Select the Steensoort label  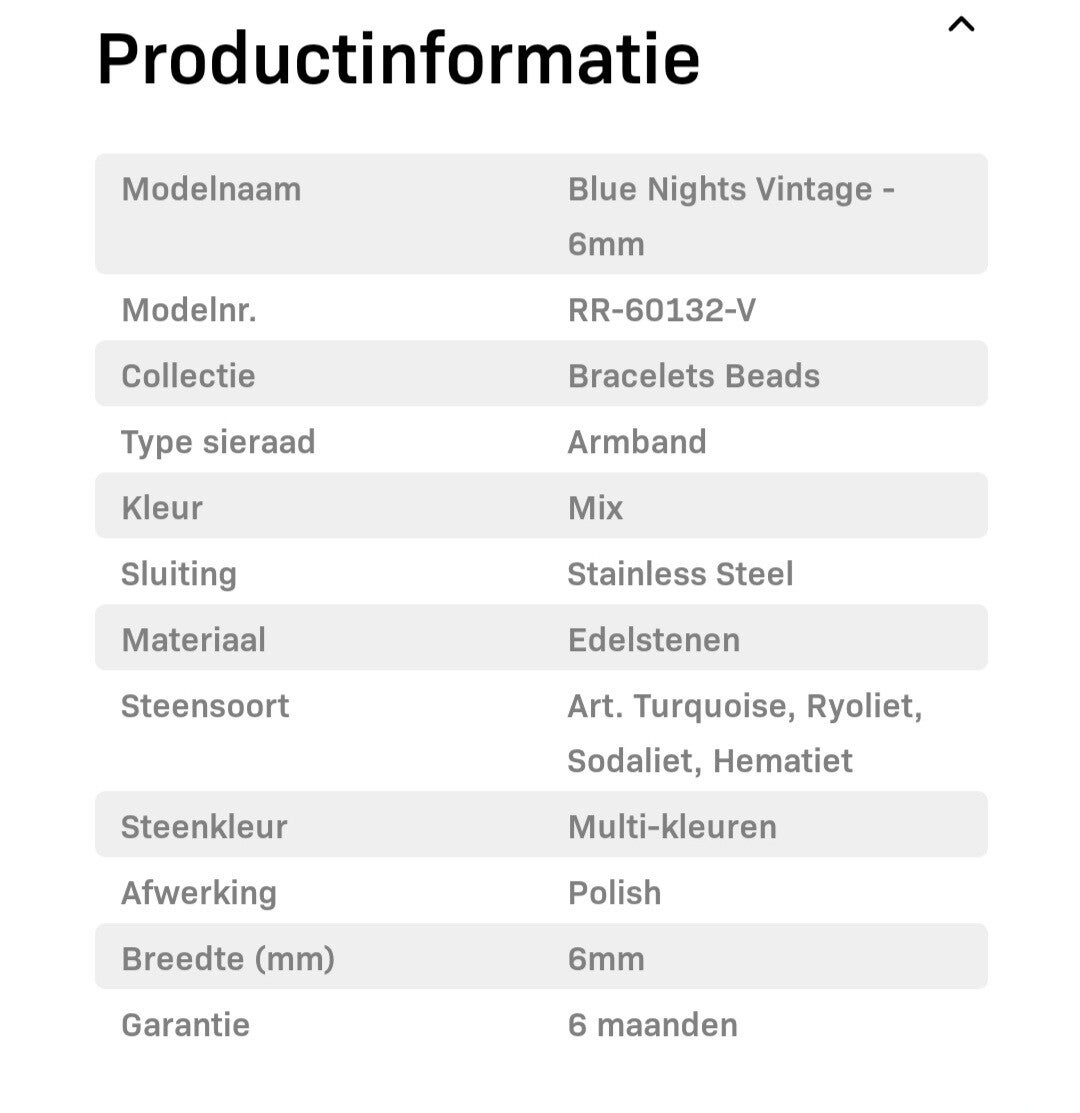pos(205,706)
